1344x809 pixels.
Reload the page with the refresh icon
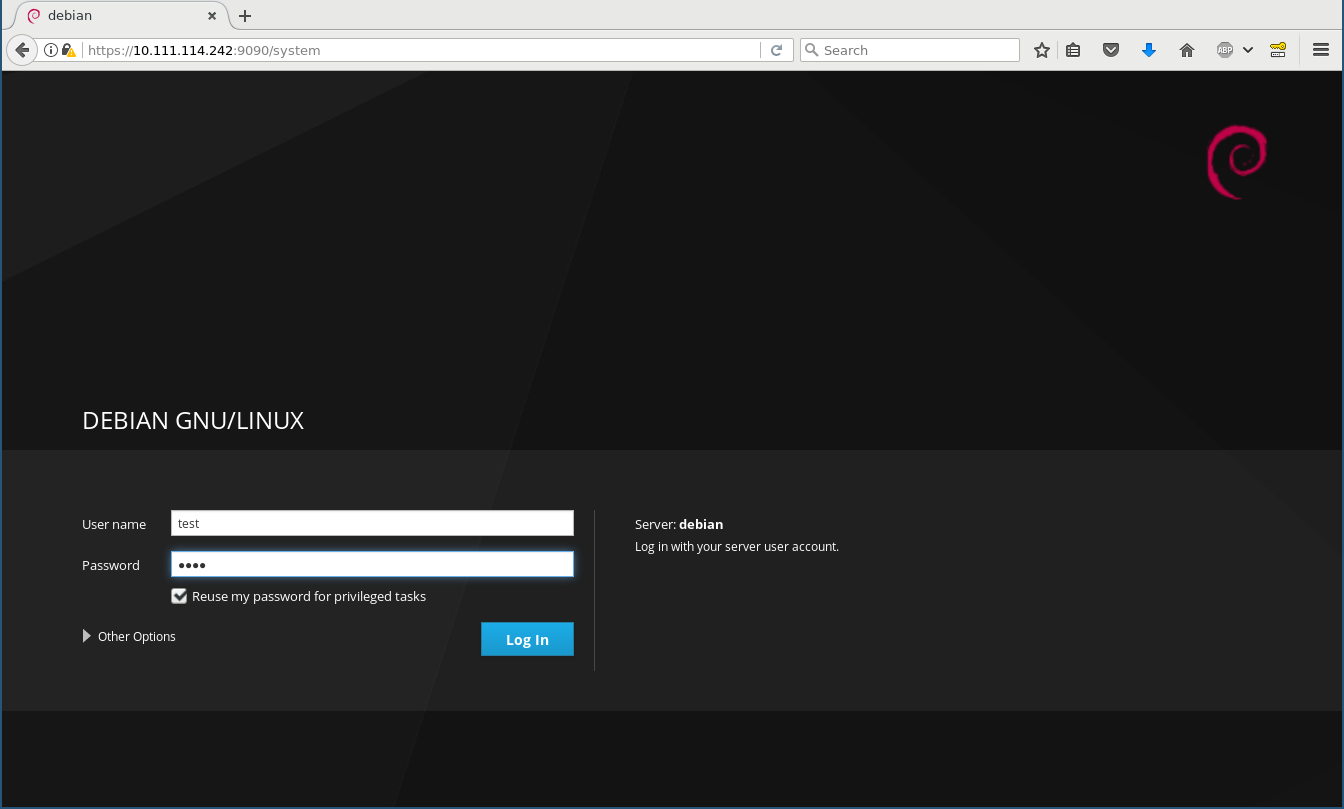[776, 50]
